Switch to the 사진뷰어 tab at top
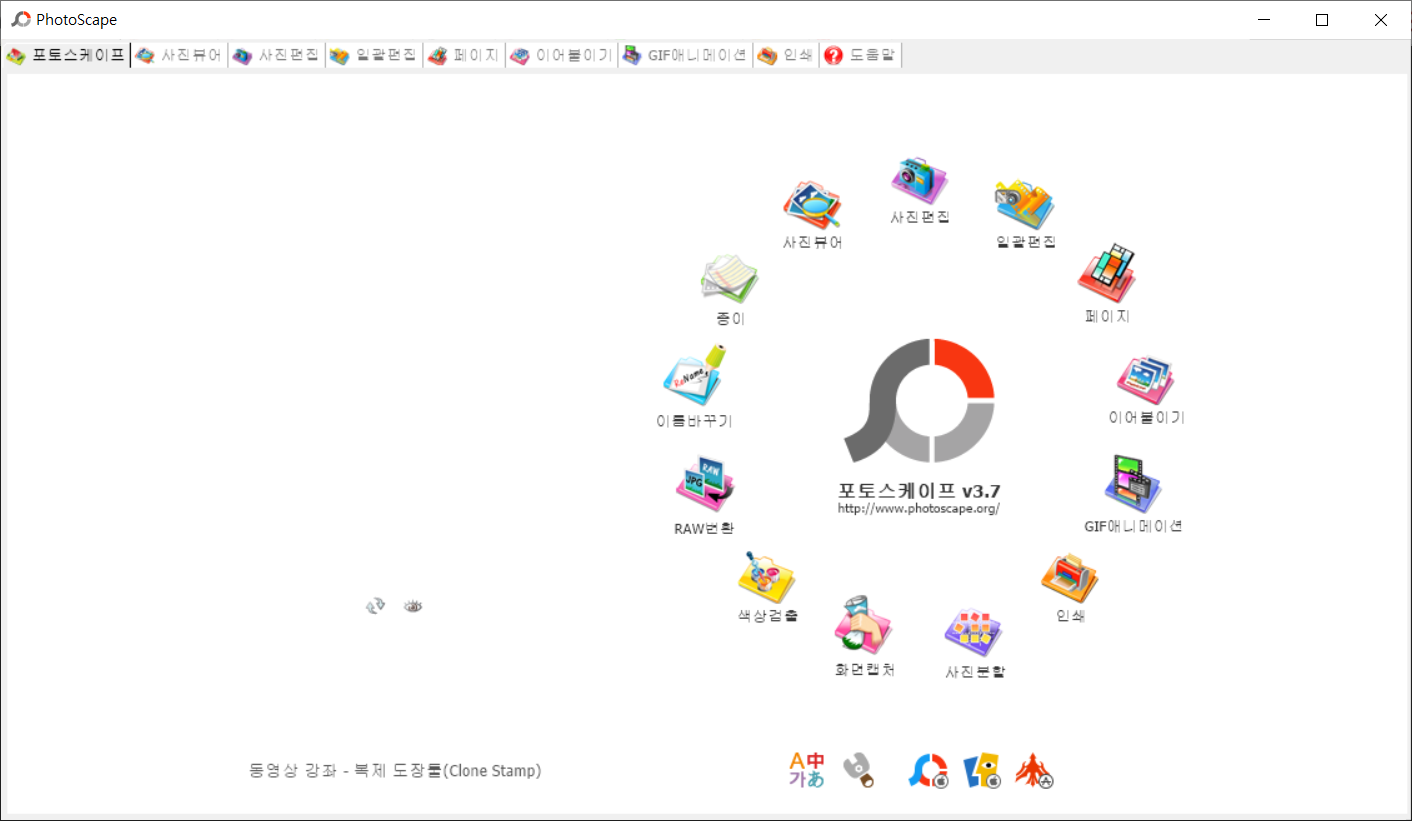1412x821 pixels. tap(180, 56)
